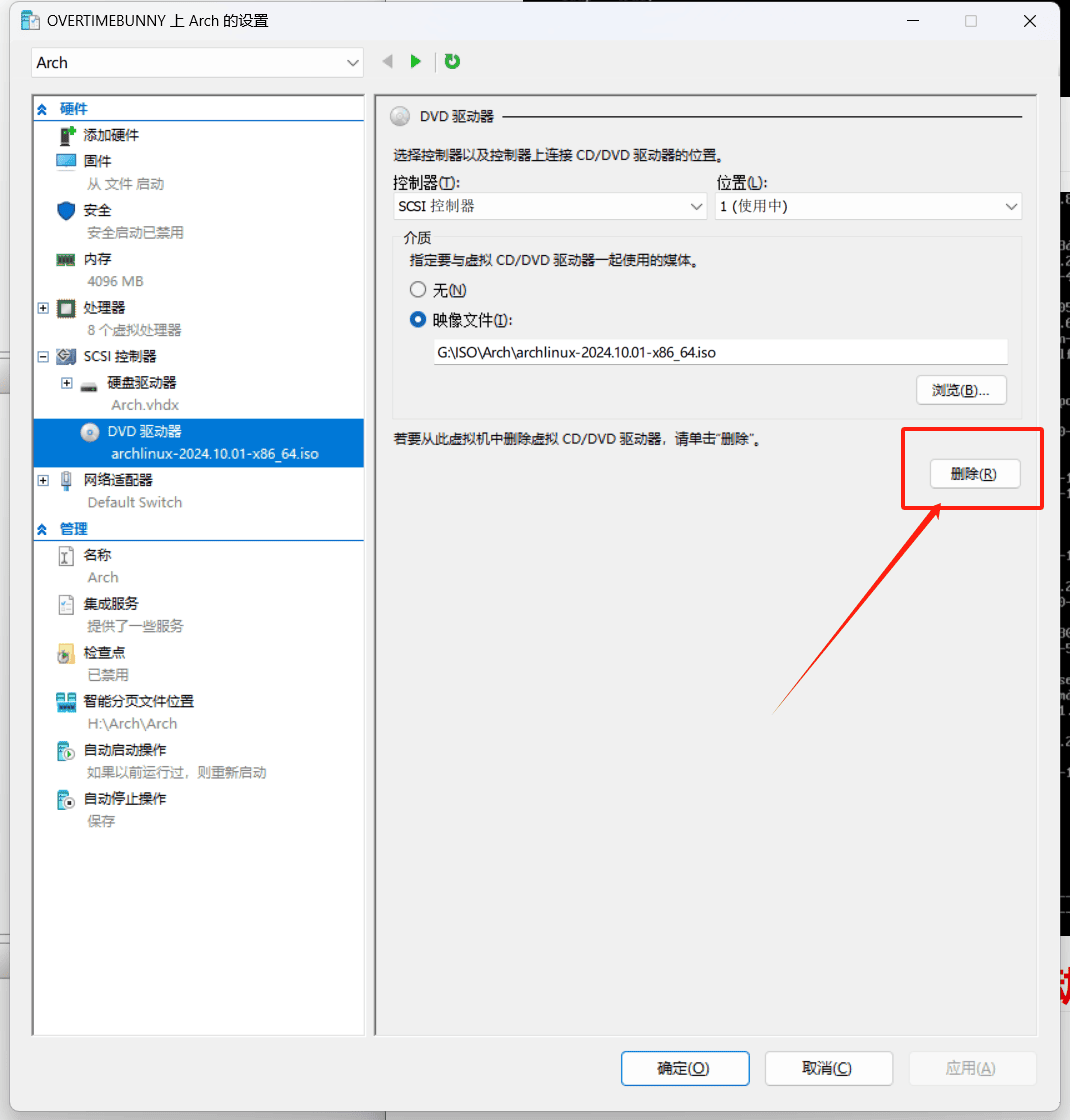The height and width of the screenshot is (1120, 1070).
Task: Select the Image file (映像文件) radio button
Action: (x=418, y=320)
